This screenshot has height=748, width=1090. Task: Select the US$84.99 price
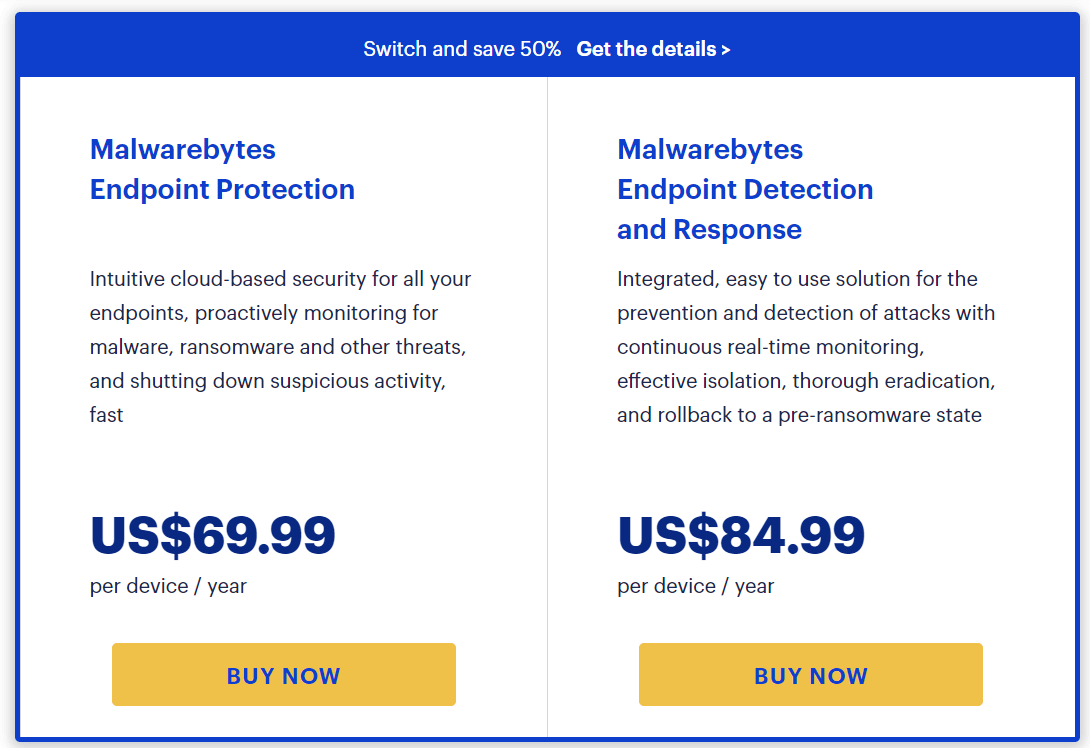[741, 535]
